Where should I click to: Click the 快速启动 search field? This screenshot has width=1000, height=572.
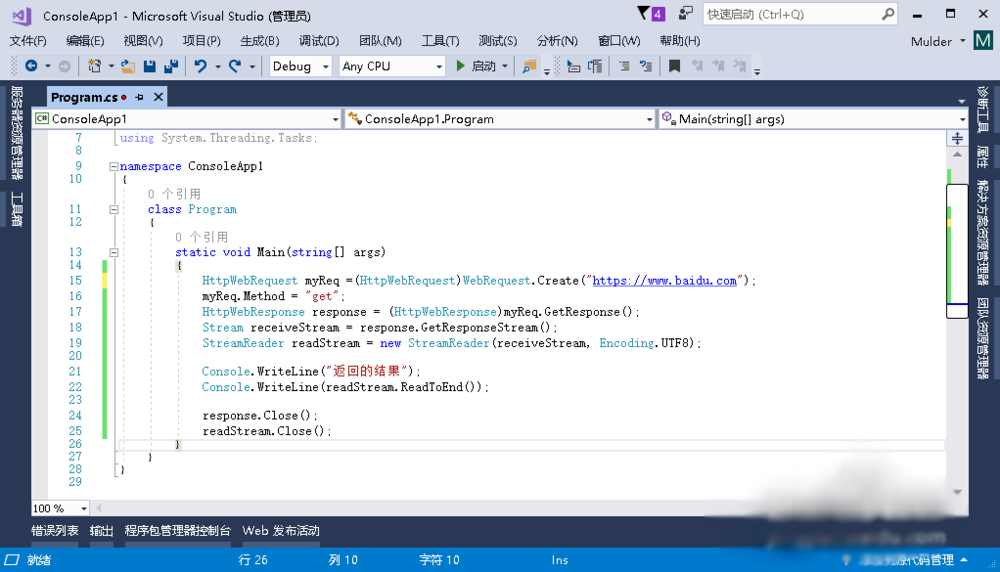click(790, 14)
